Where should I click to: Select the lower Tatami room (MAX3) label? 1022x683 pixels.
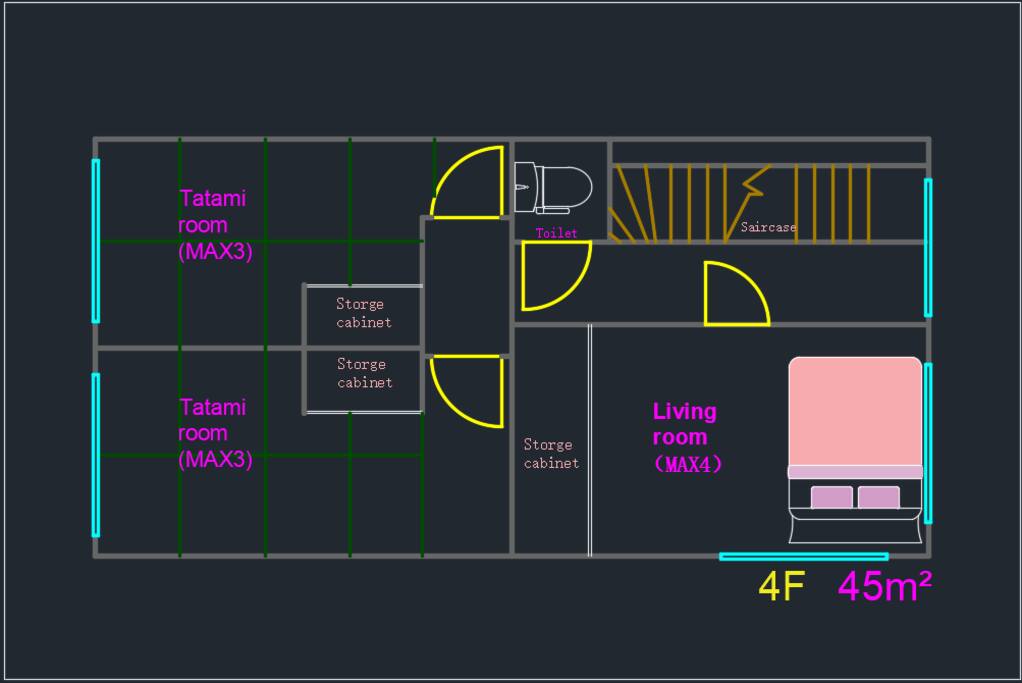[215, 433]
